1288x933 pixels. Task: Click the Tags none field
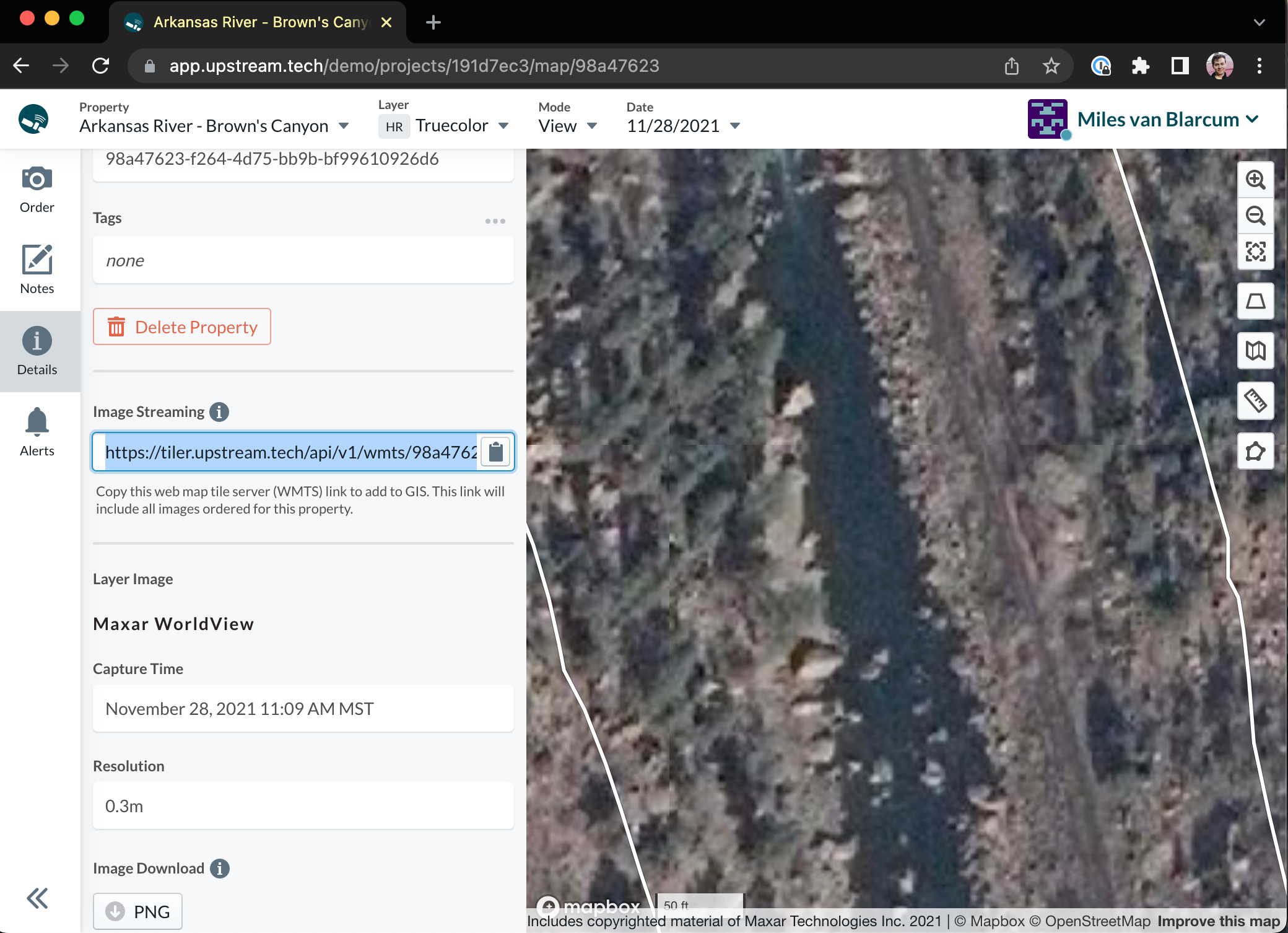[303, 260]
